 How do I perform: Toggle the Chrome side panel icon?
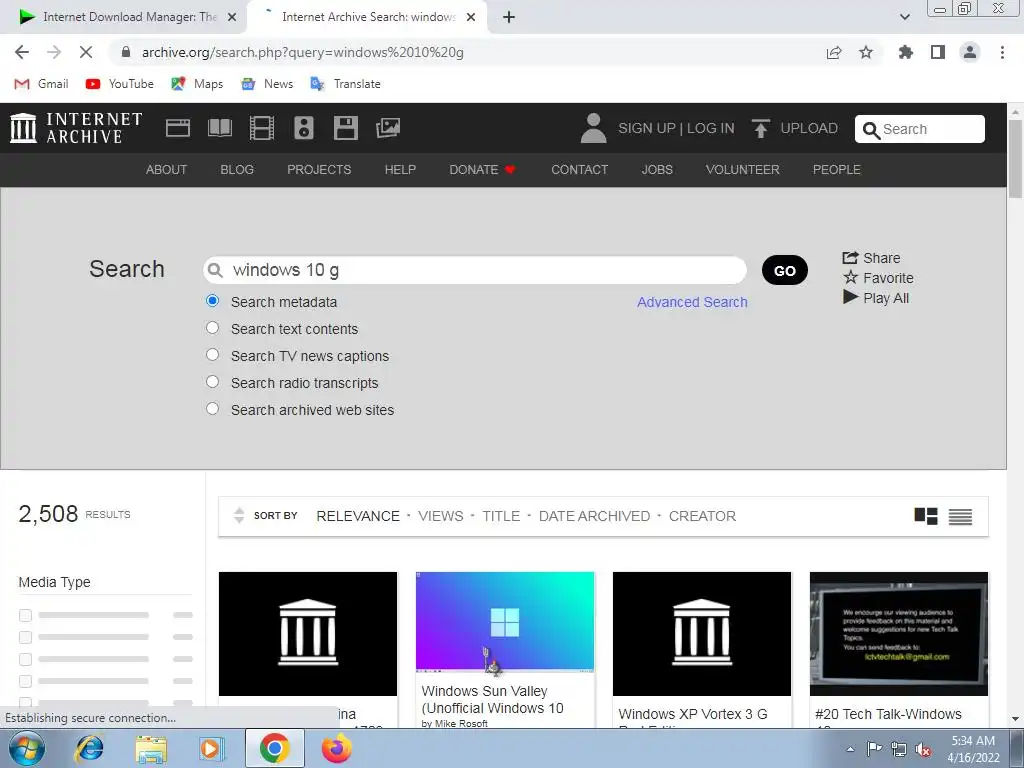[938, 52]
